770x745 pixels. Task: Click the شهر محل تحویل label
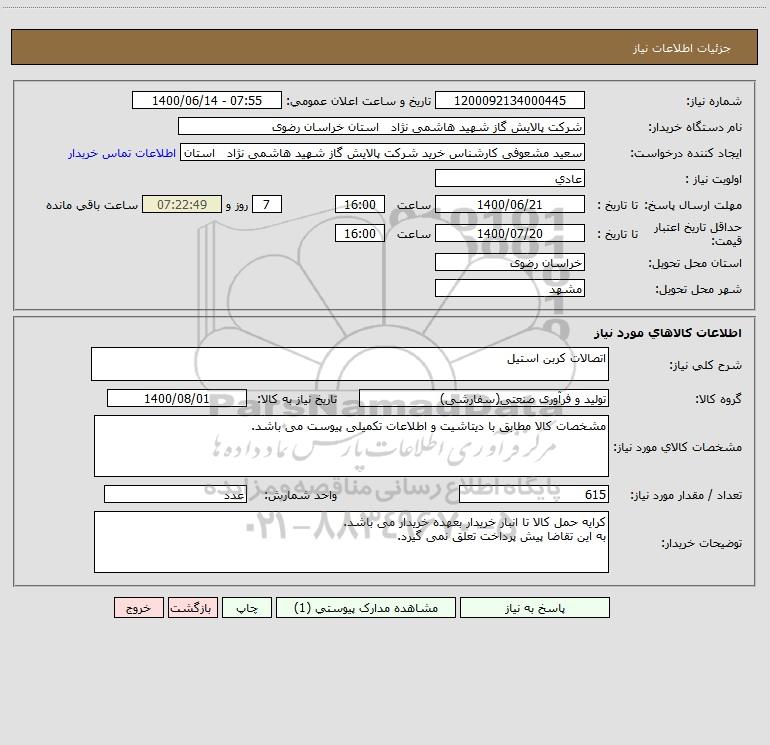click(699, 289)
